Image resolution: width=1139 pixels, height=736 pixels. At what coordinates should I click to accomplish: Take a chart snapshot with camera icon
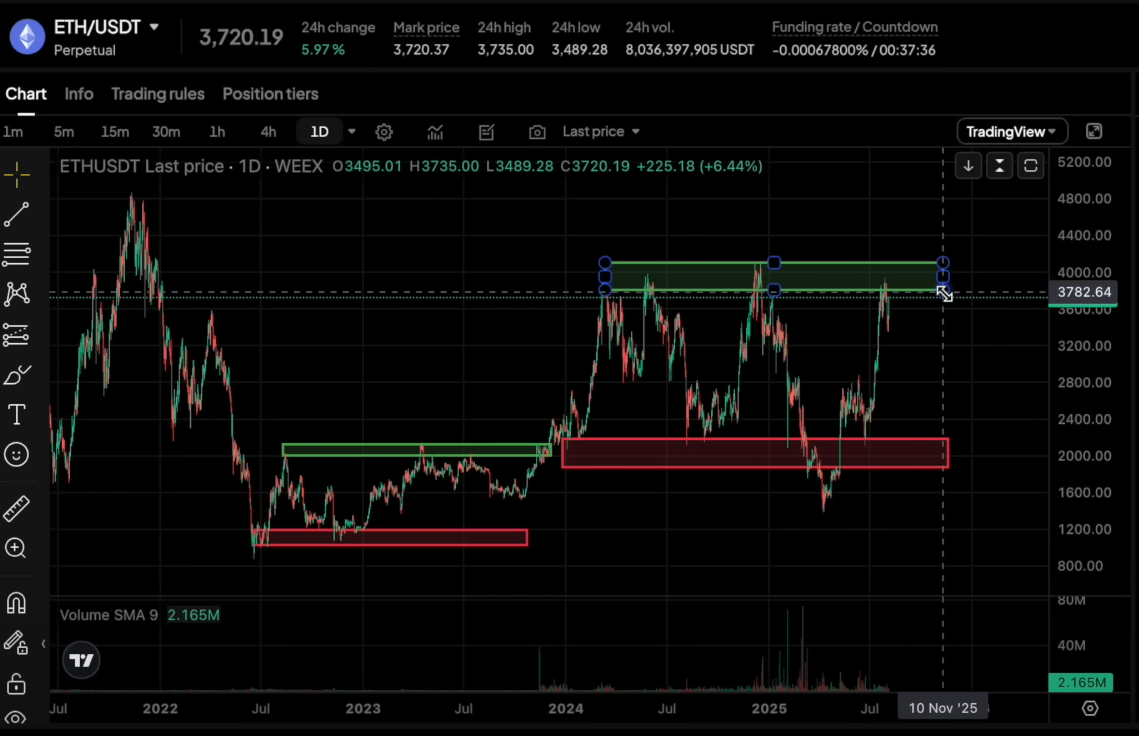click(537, 132)
